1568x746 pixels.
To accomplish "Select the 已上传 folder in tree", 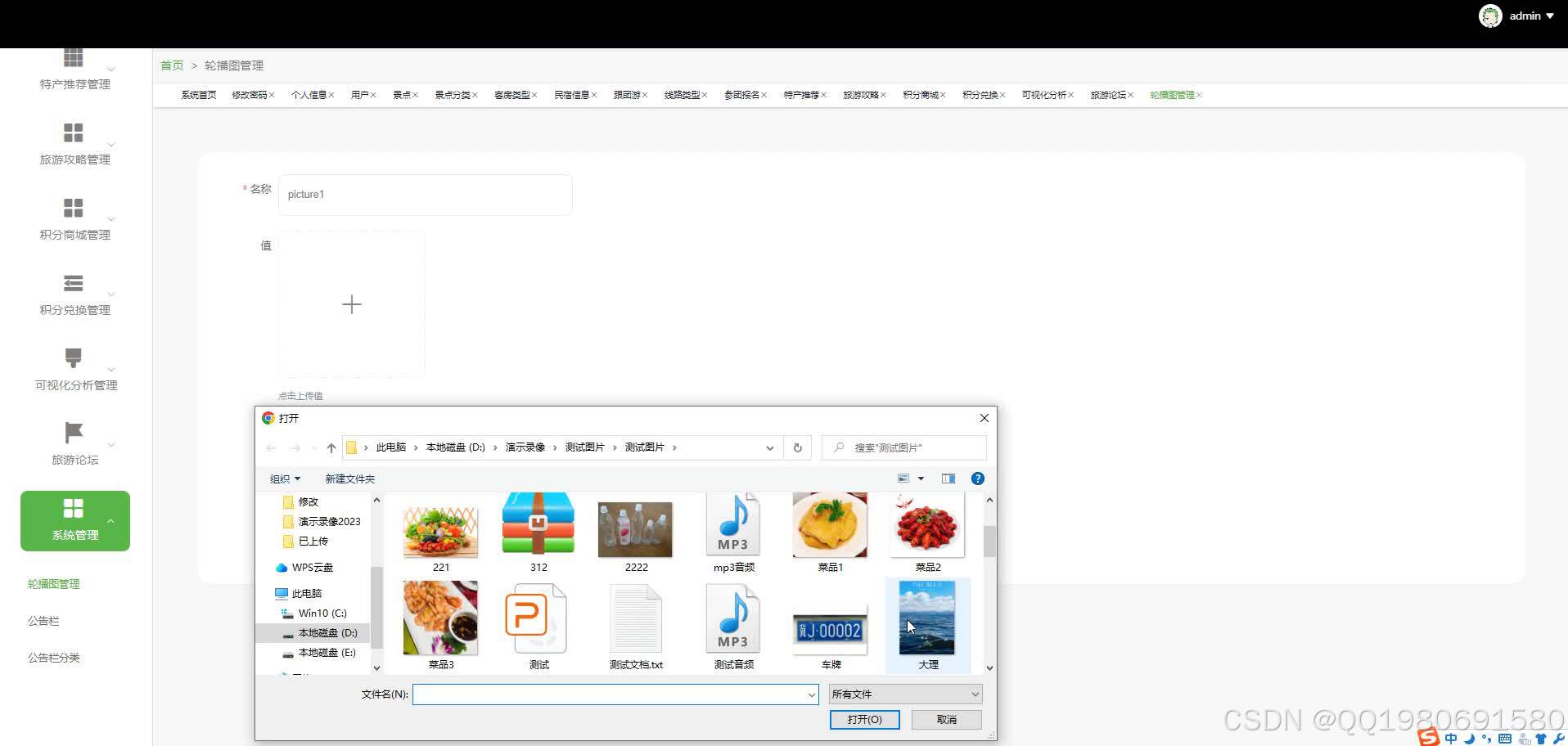I will [304, 541].
